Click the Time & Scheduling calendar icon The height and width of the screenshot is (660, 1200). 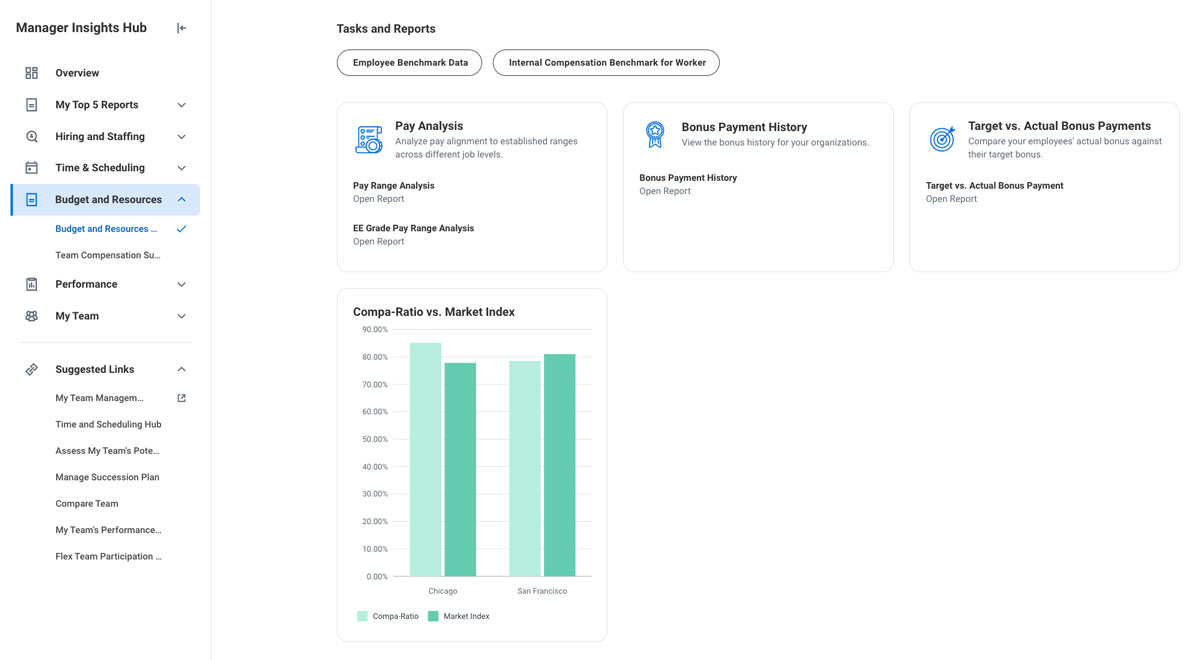pyautogui.click(x=32, y=168)
